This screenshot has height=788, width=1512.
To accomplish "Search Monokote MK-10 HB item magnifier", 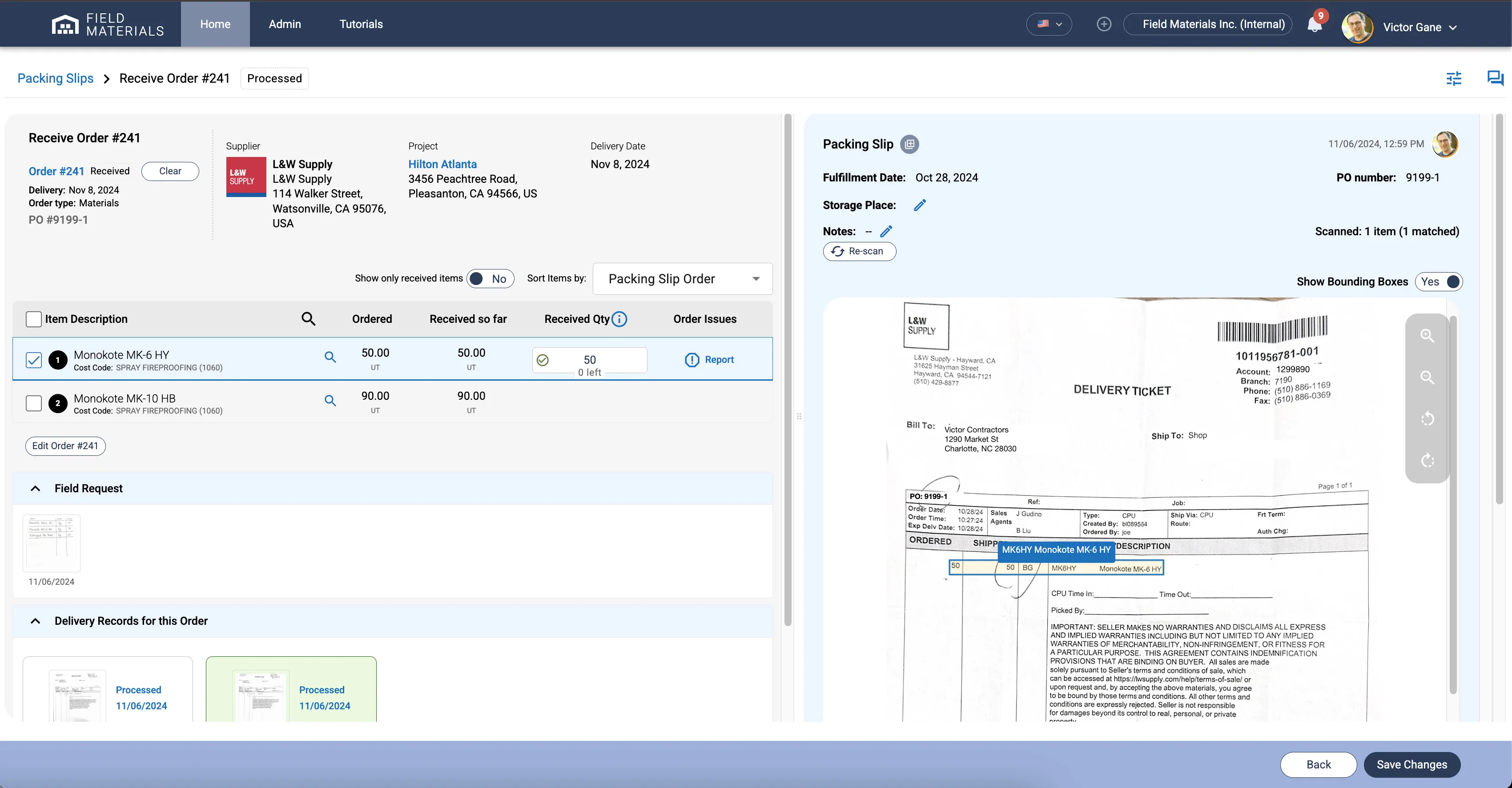I will click(x=330, y=401).
